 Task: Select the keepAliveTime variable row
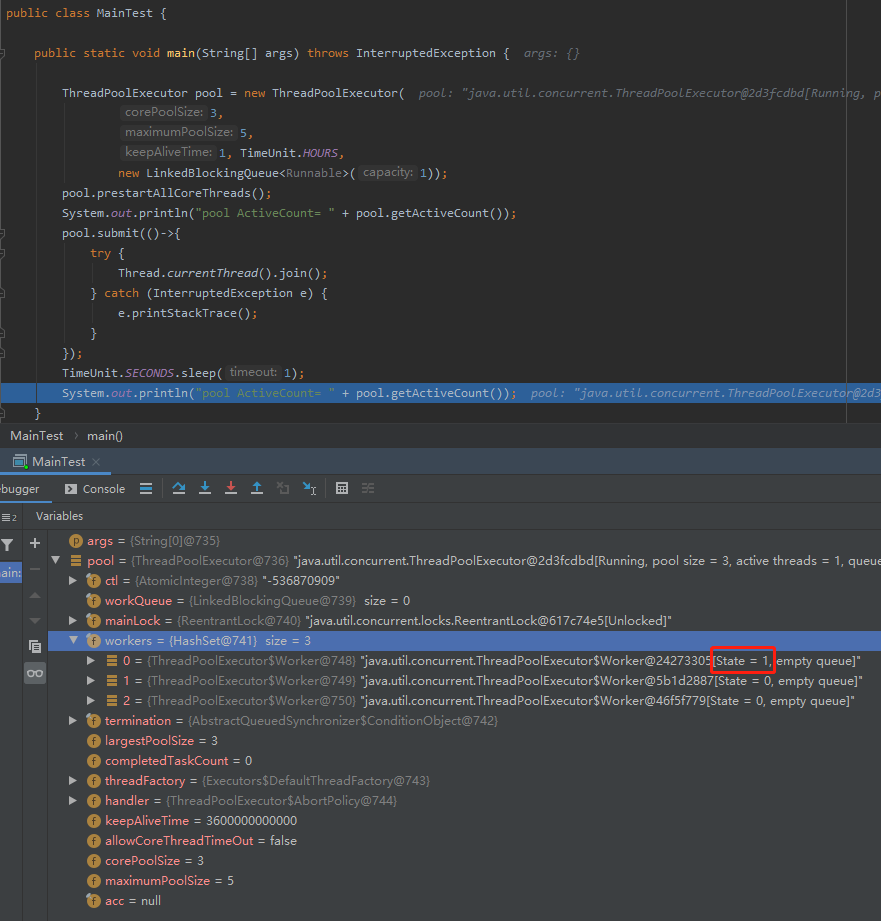[x=464, y=820]
